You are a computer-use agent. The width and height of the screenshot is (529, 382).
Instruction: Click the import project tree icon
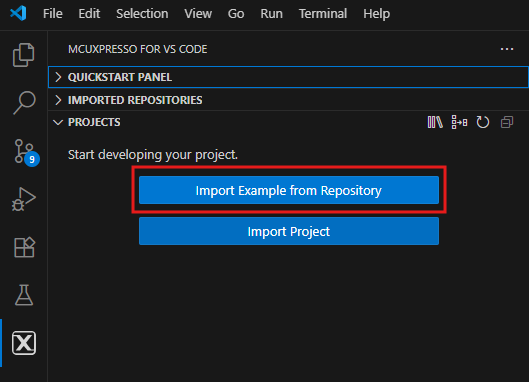tap(459, 122)
